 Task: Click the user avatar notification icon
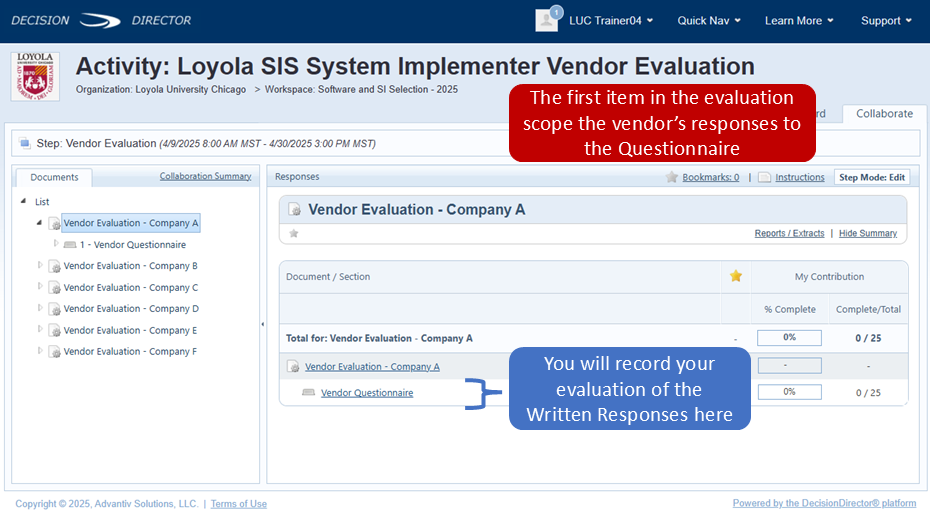pos(546,20)
